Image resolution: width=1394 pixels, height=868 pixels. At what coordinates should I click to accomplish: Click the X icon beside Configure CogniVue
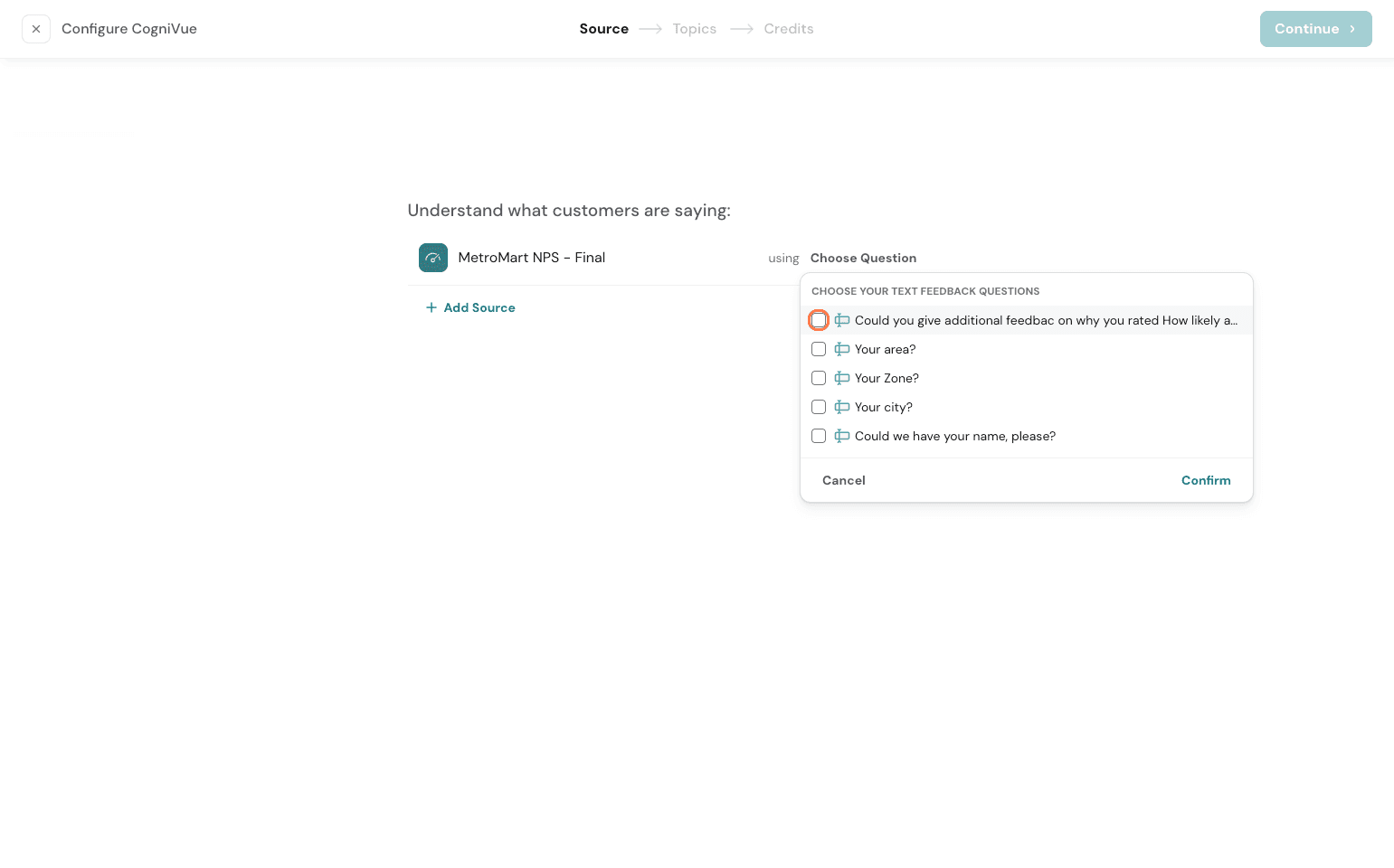coord(36,29)
